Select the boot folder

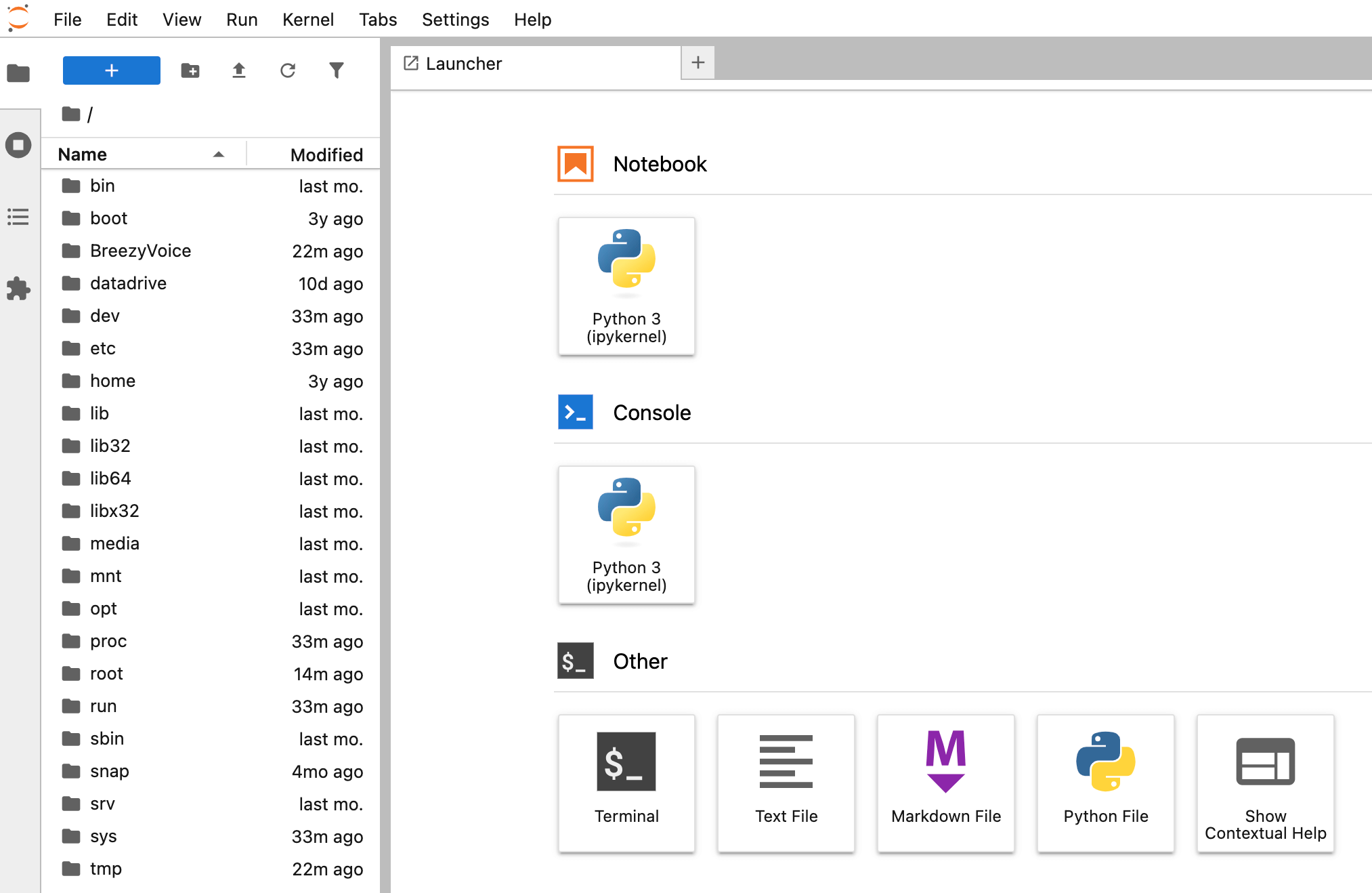click(211, 218)
